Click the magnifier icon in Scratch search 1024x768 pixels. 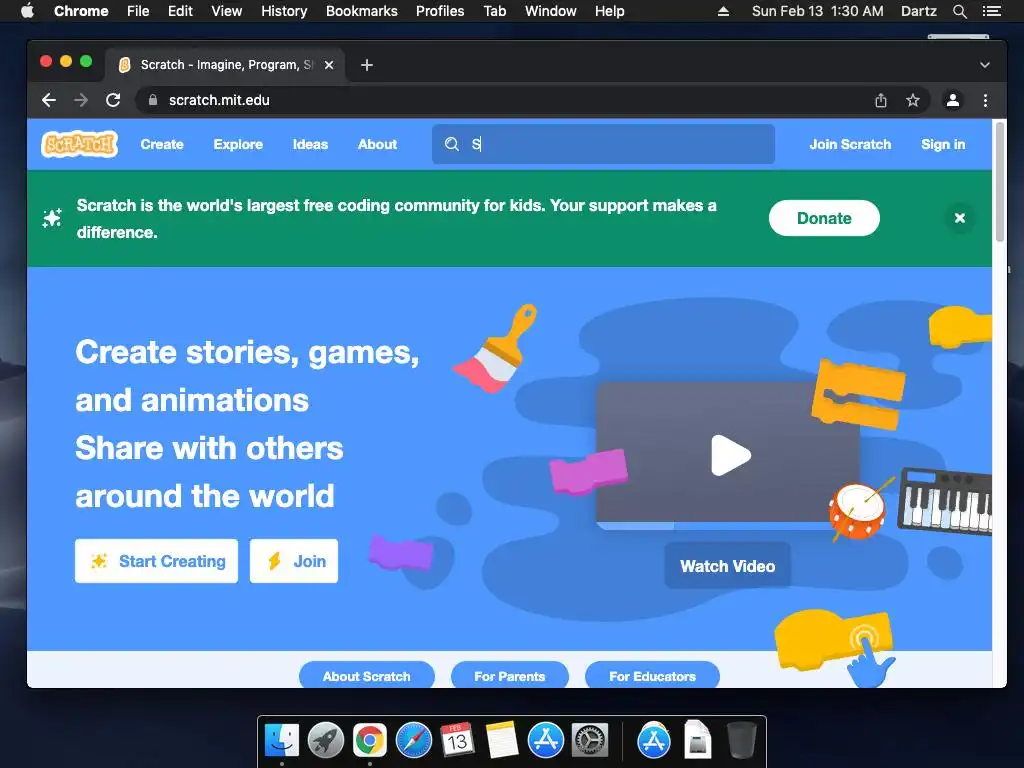[452, 144]
